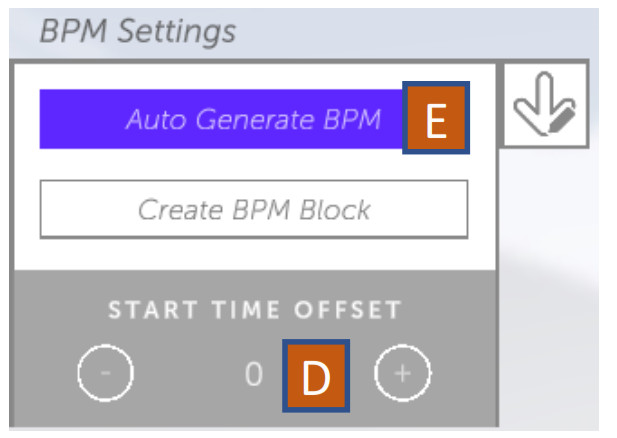Select the E callout next to Auto Generate BPM
Viewport: 617px width, 438px height.
pos(436,118)
